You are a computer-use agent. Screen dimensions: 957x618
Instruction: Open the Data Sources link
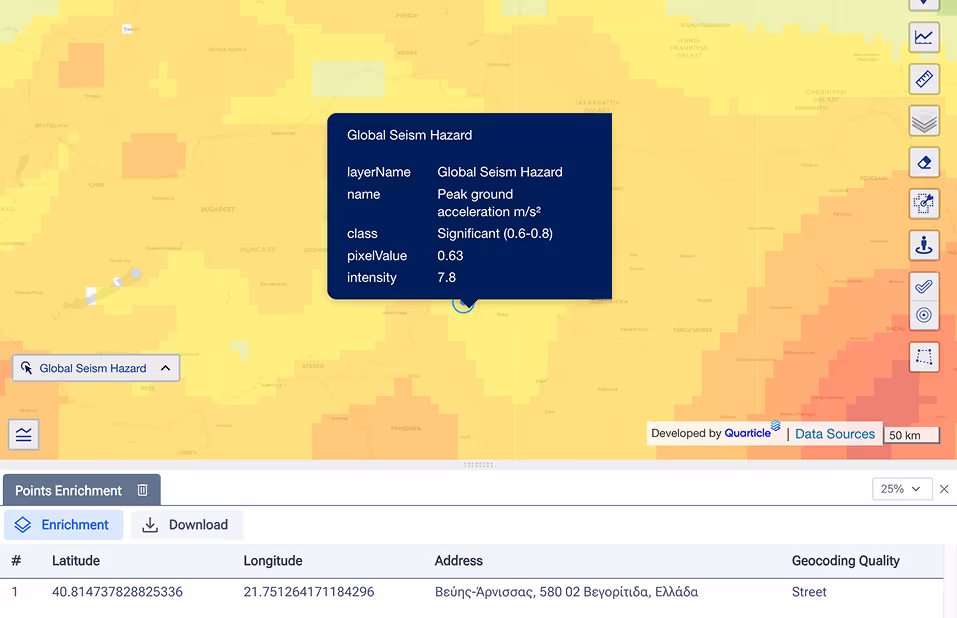834,434
